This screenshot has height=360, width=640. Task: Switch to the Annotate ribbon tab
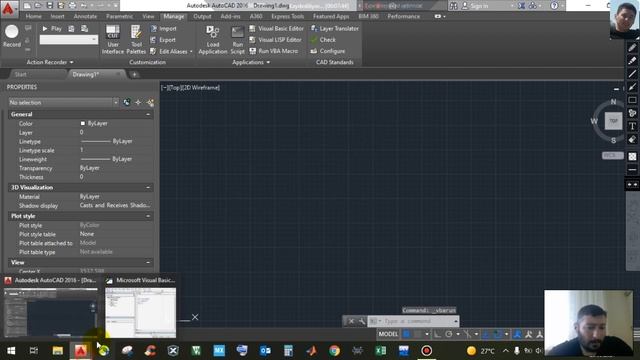pyautogui.click(x=85, y=16)
